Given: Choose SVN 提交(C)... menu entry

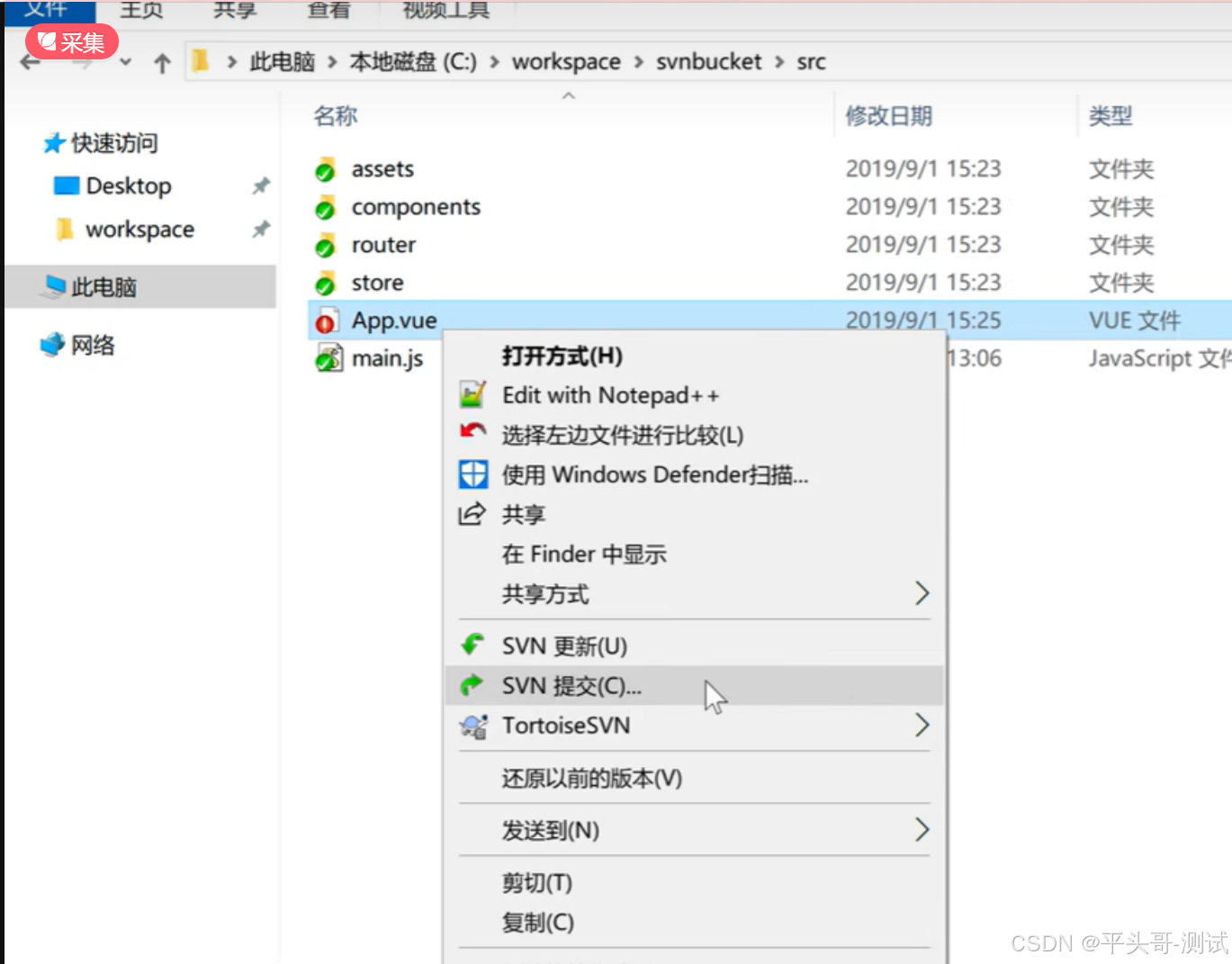Looking at the screenshot, I should (x=694, y=685).
